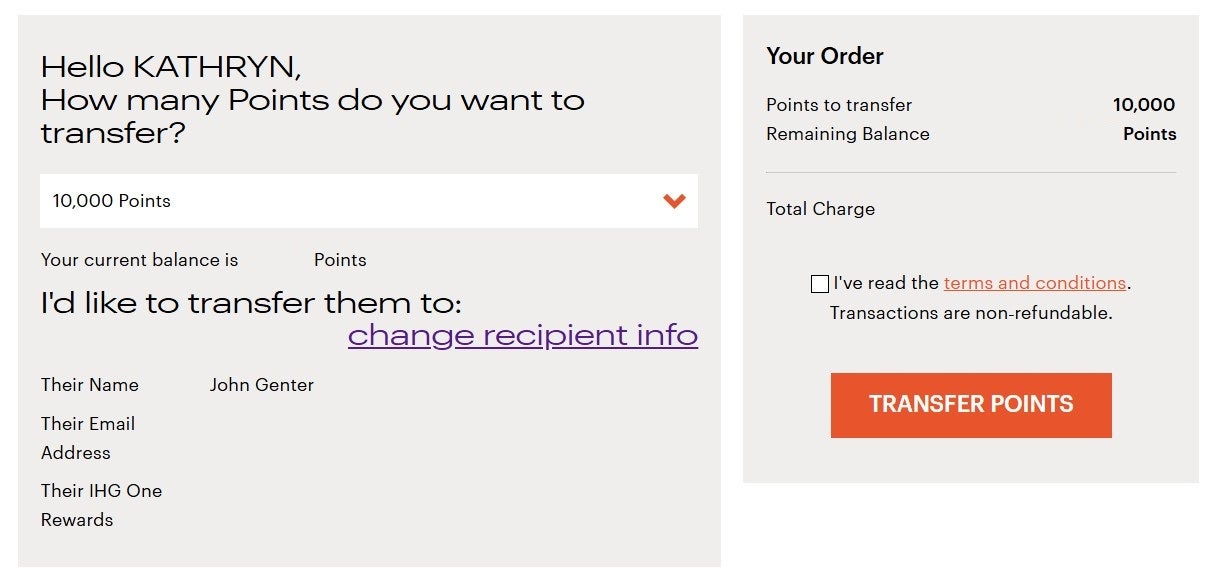Select the recipient name "John Genter"

coord(262,385)
